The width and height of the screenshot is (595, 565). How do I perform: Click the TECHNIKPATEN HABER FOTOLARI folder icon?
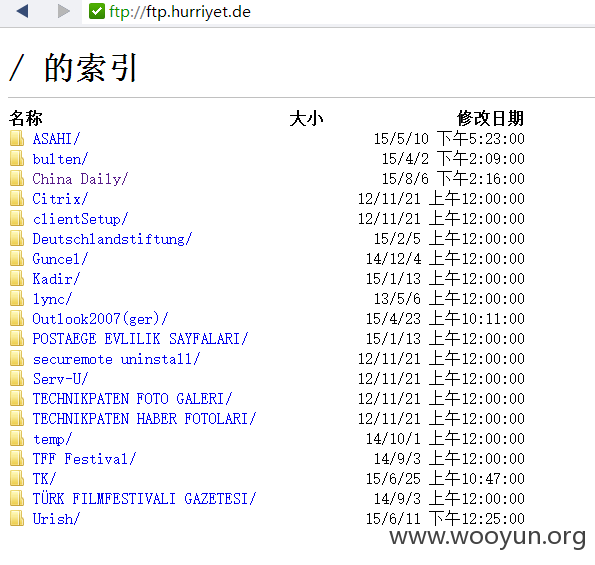[x=17, y=418]
